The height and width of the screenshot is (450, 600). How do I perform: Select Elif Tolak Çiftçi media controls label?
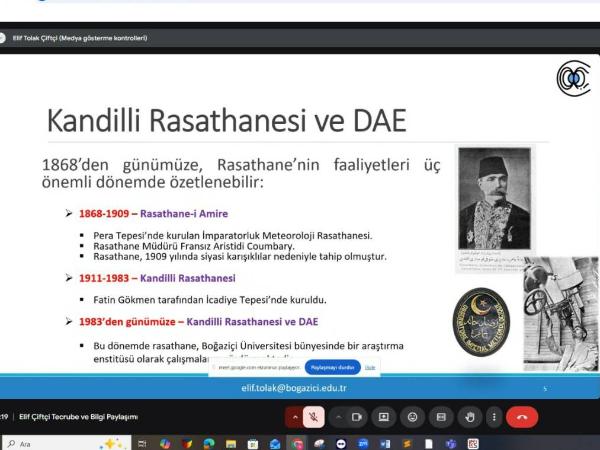tap(80, 38)
